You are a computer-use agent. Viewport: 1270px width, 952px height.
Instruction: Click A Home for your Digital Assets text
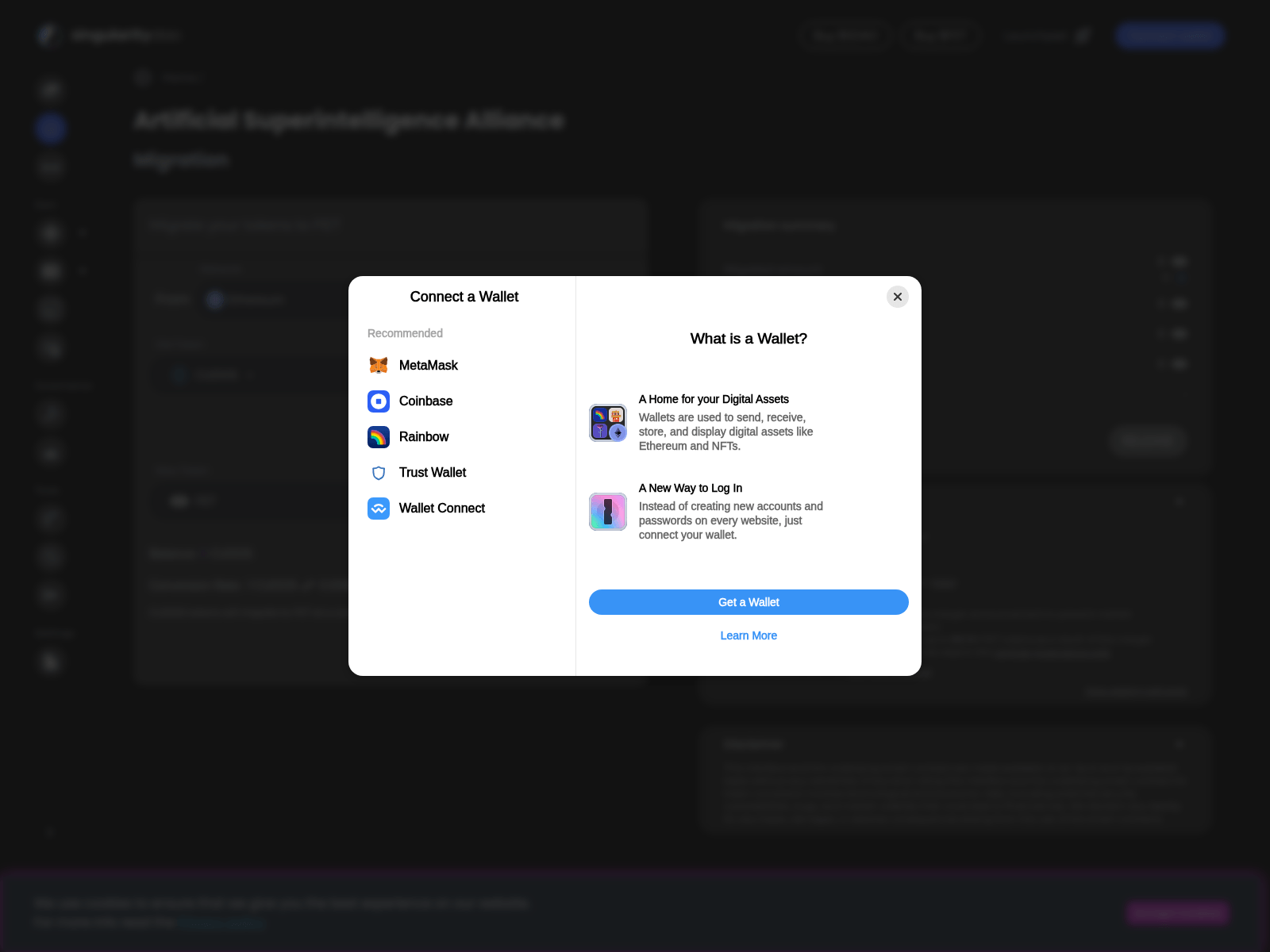(x=714, y=399)
